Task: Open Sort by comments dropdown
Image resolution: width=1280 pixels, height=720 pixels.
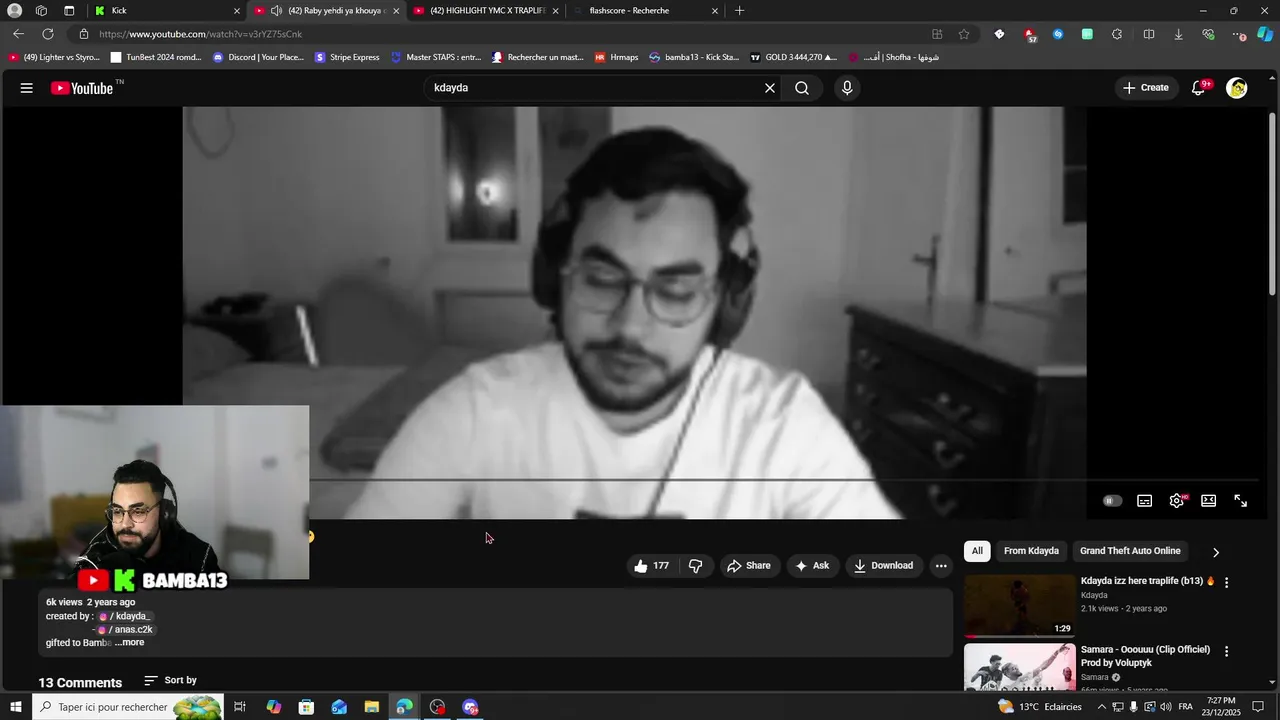Action: 170,680
